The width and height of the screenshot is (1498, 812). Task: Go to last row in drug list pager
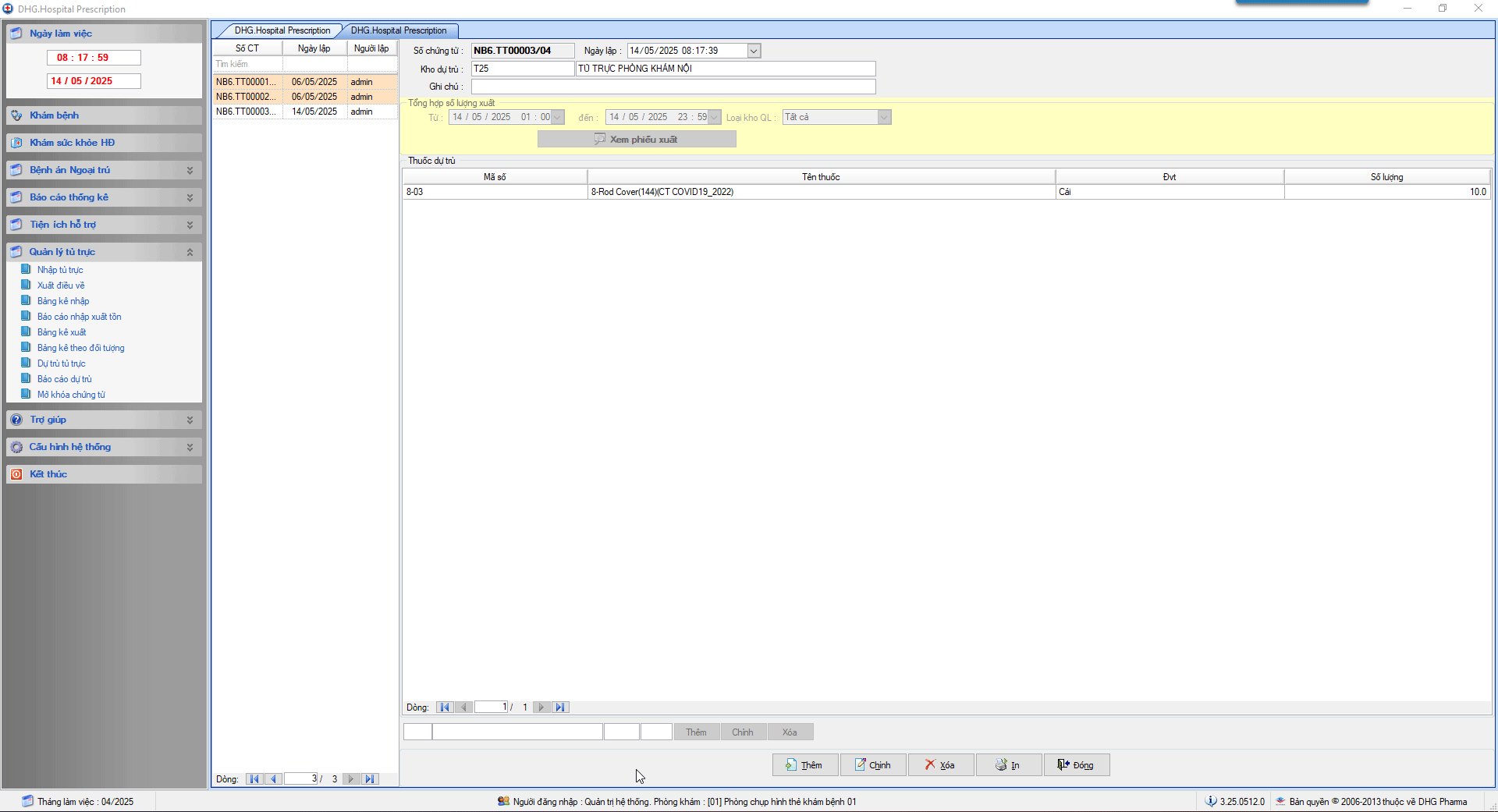560,707
